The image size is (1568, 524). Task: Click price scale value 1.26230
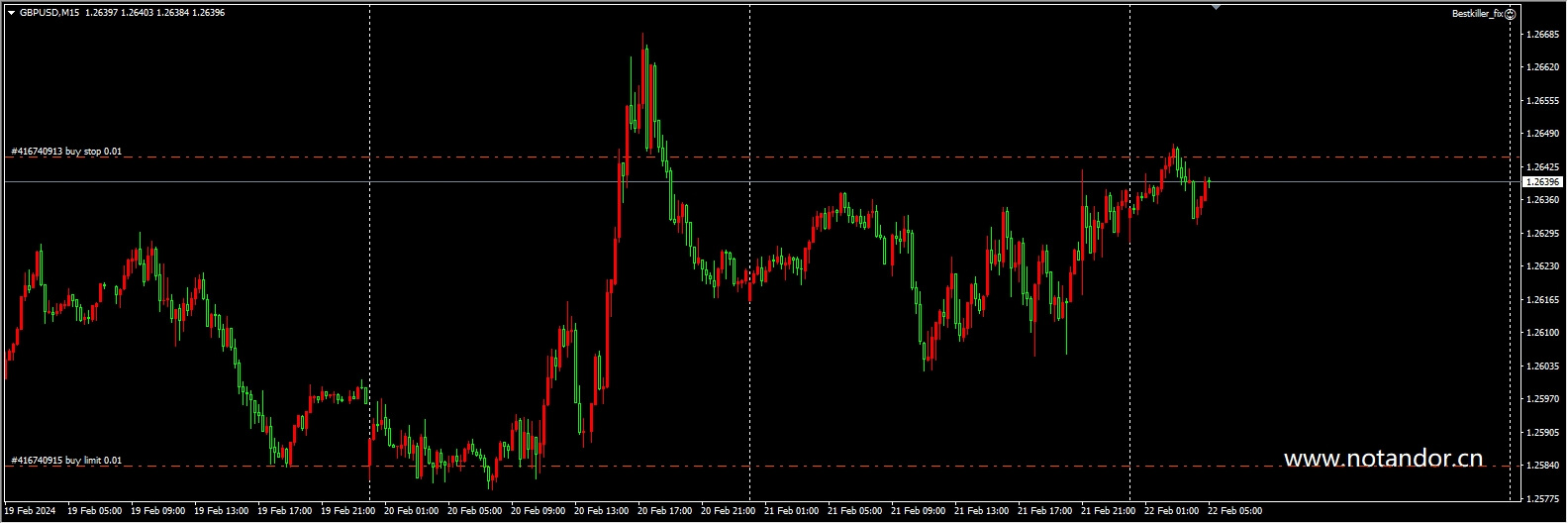pos(1543,266)
